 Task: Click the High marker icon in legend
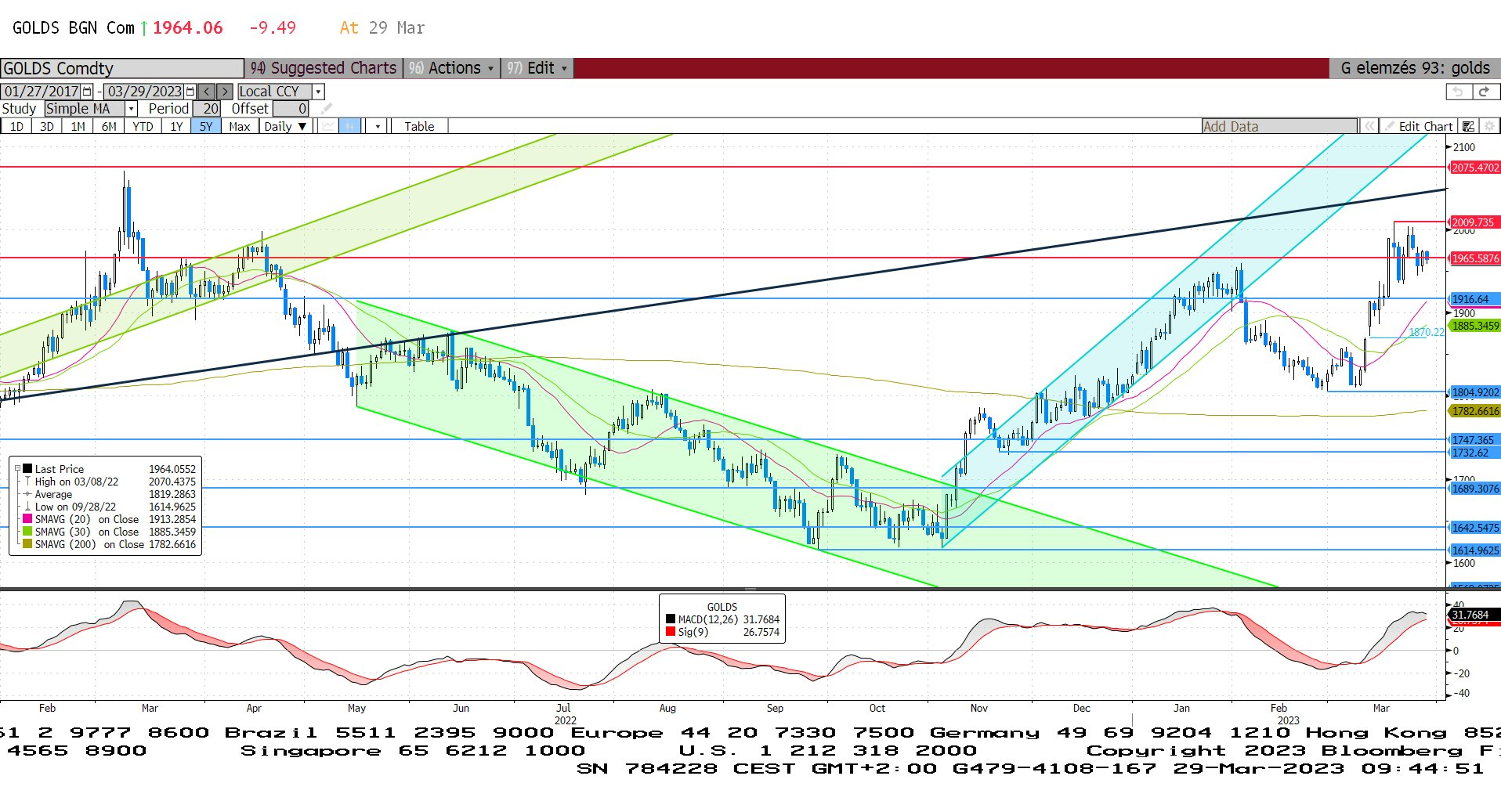tap(27, 482)
